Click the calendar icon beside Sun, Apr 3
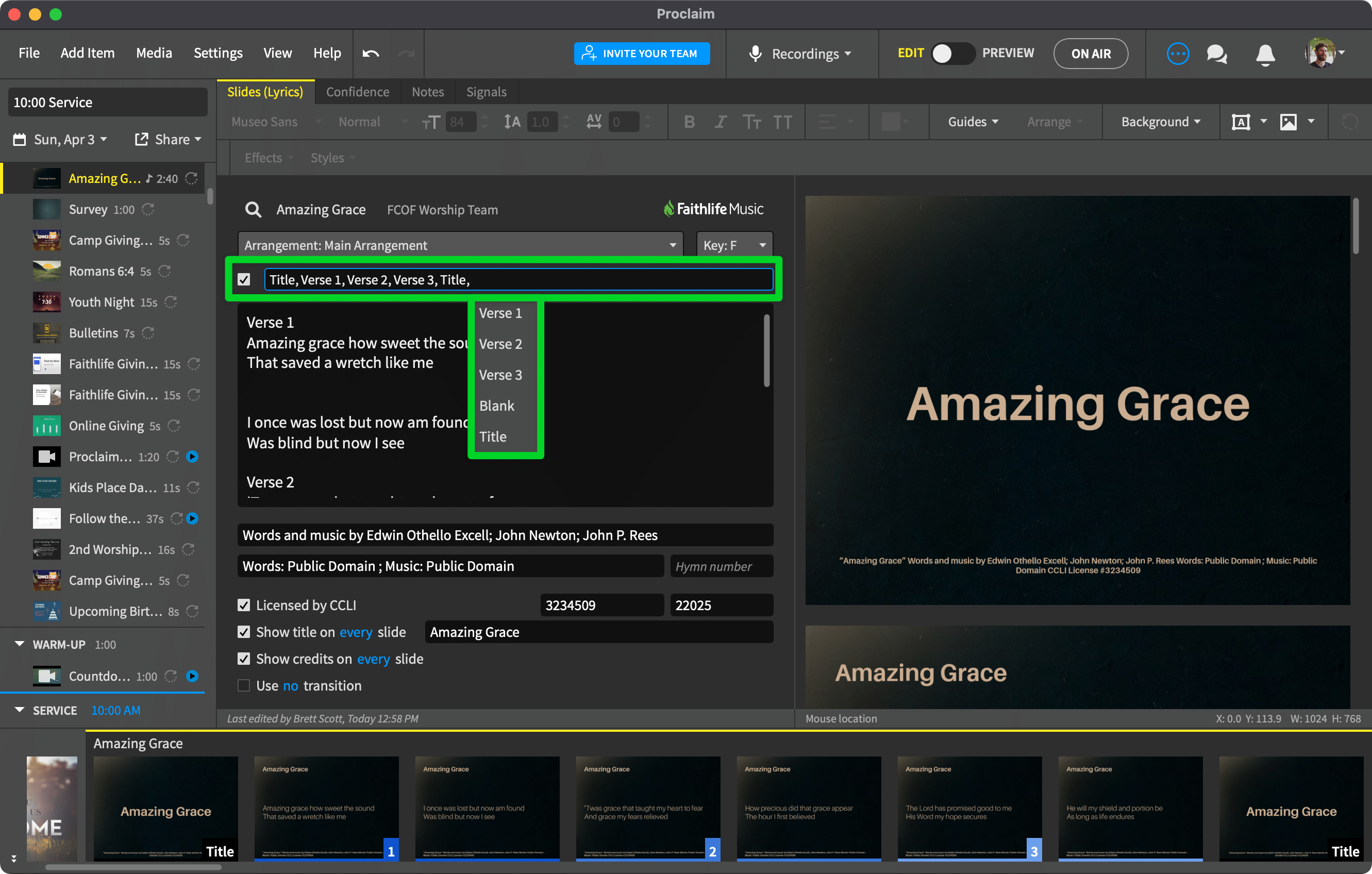 tap(20, 140)
